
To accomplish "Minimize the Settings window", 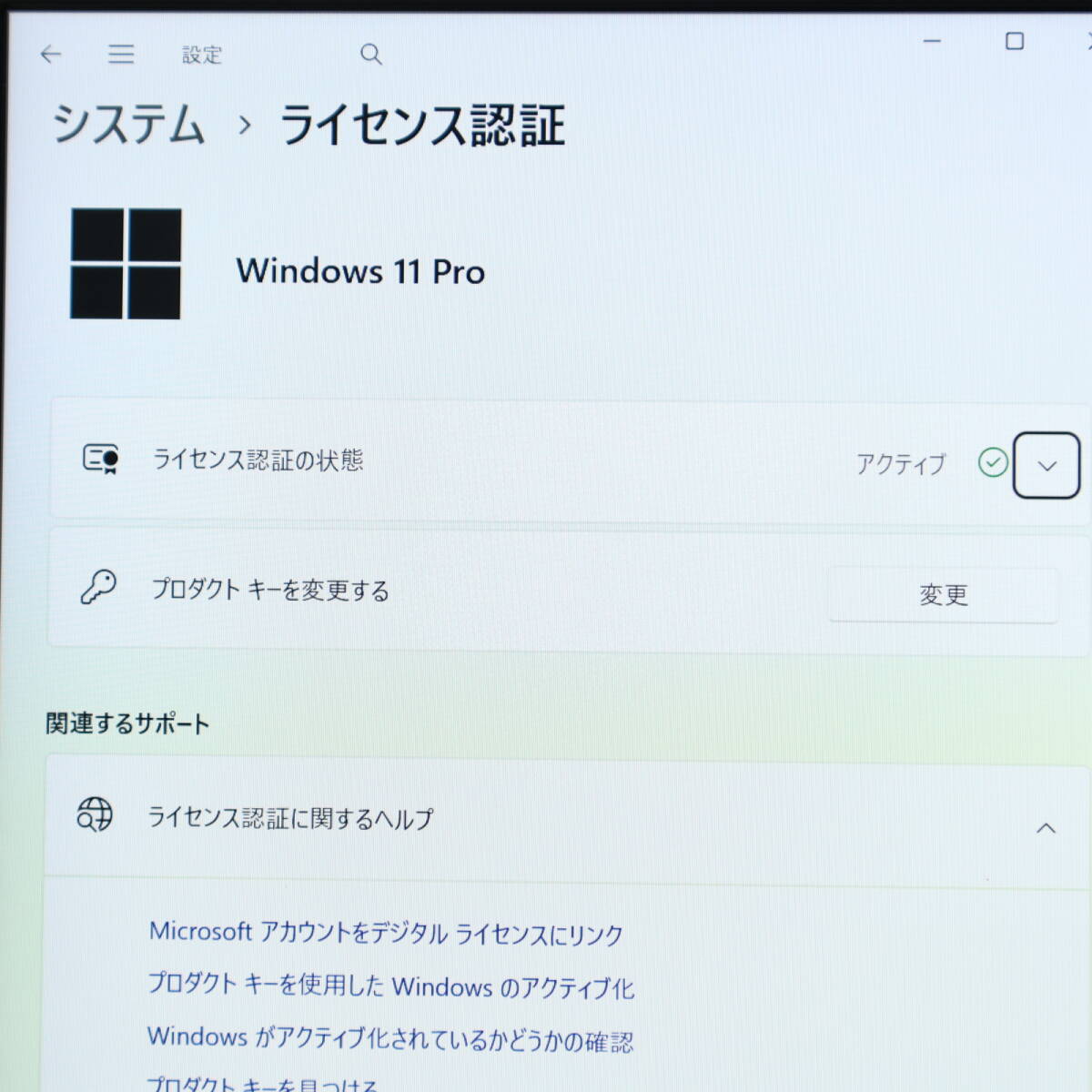I will click(x=932, y=41).
